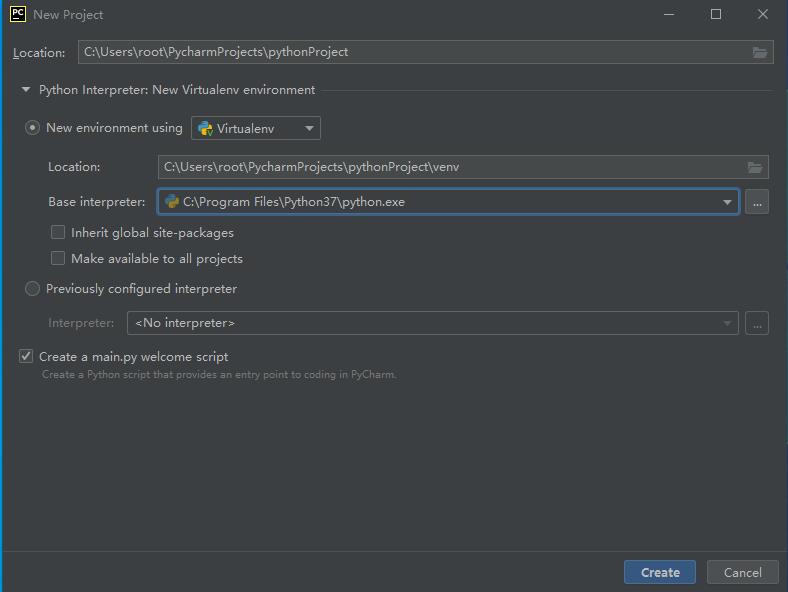Select New environment using radio button
The image size is (788, 592).
click(33, 128)
